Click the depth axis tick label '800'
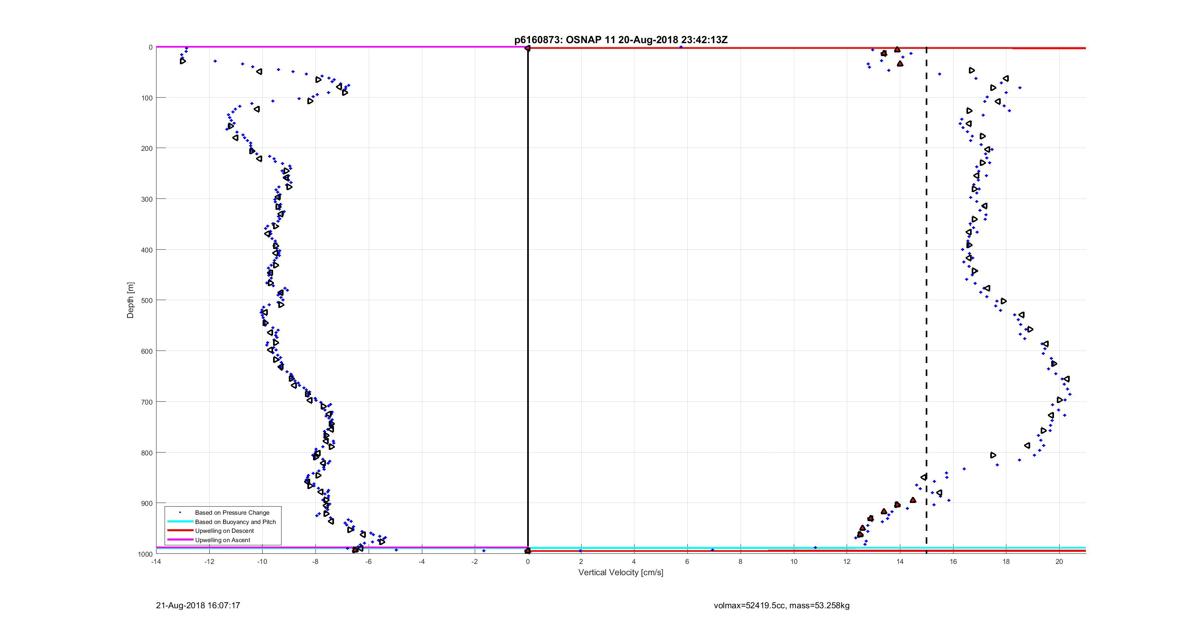 coord(146,453)
